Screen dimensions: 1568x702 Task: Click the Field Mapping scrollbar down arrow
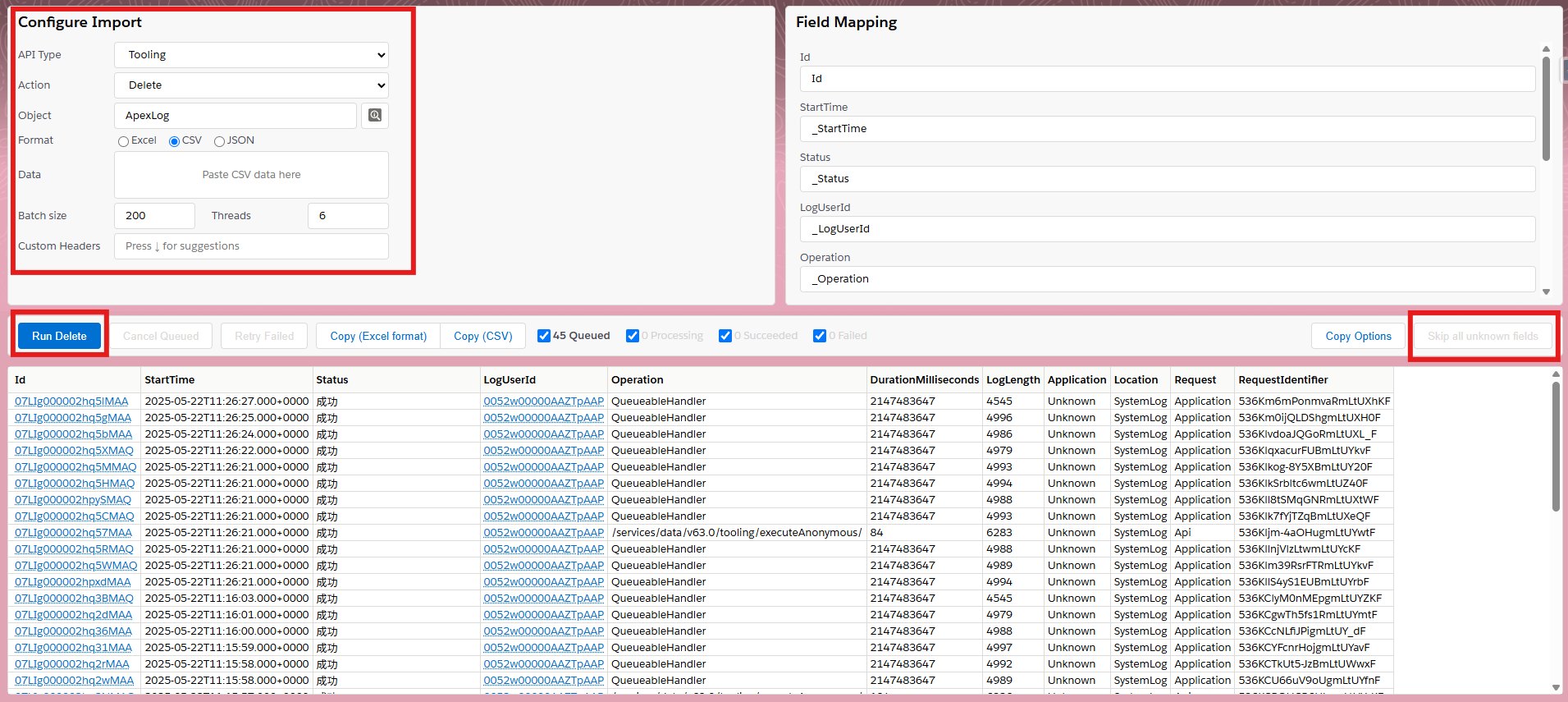1547,291
